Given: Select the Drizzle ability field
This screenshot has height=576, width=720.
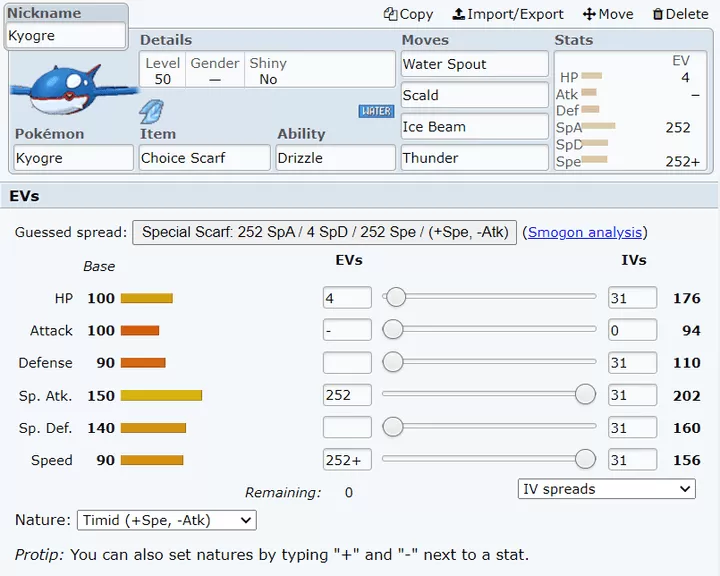Looking at the screenshot, I should (336, 158).
